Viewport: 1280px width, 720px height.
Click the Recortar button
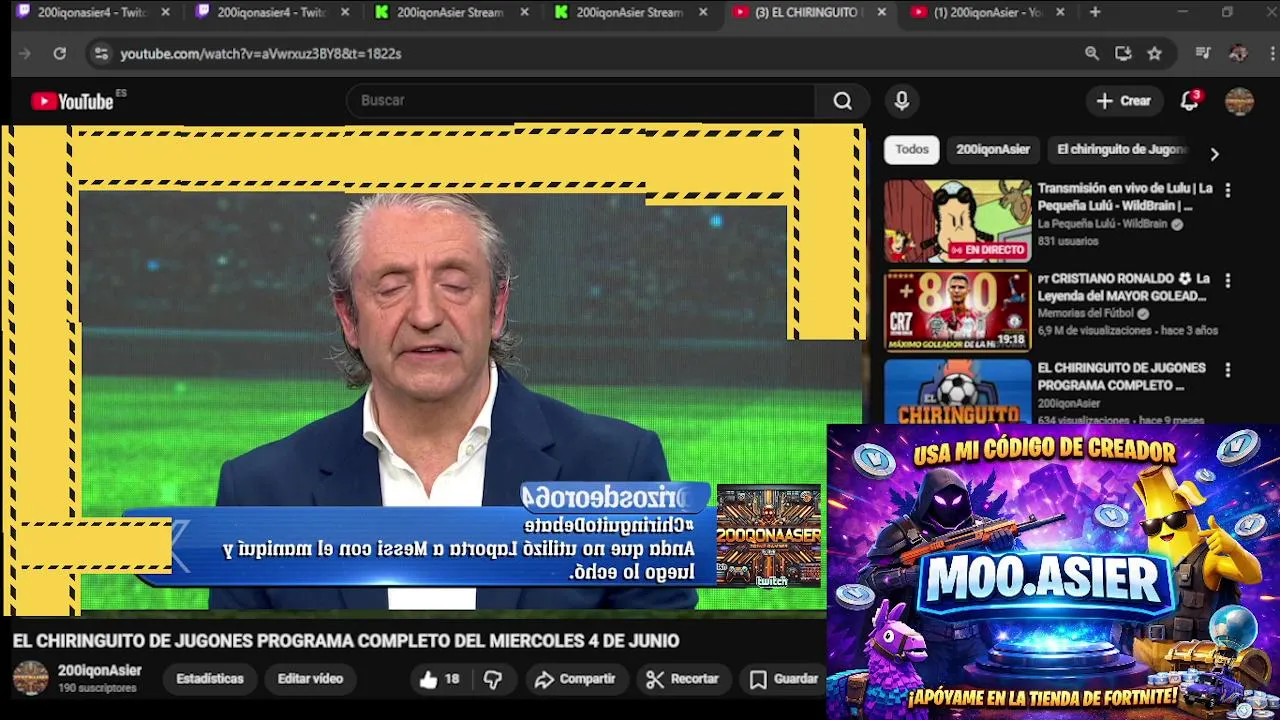click(683, 679)
